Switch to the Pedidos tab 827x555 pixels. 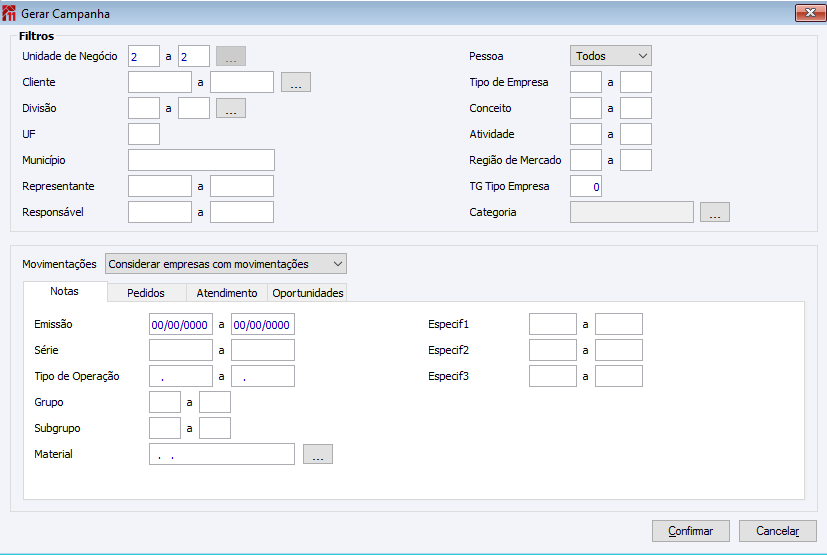(x=147, y=293)
